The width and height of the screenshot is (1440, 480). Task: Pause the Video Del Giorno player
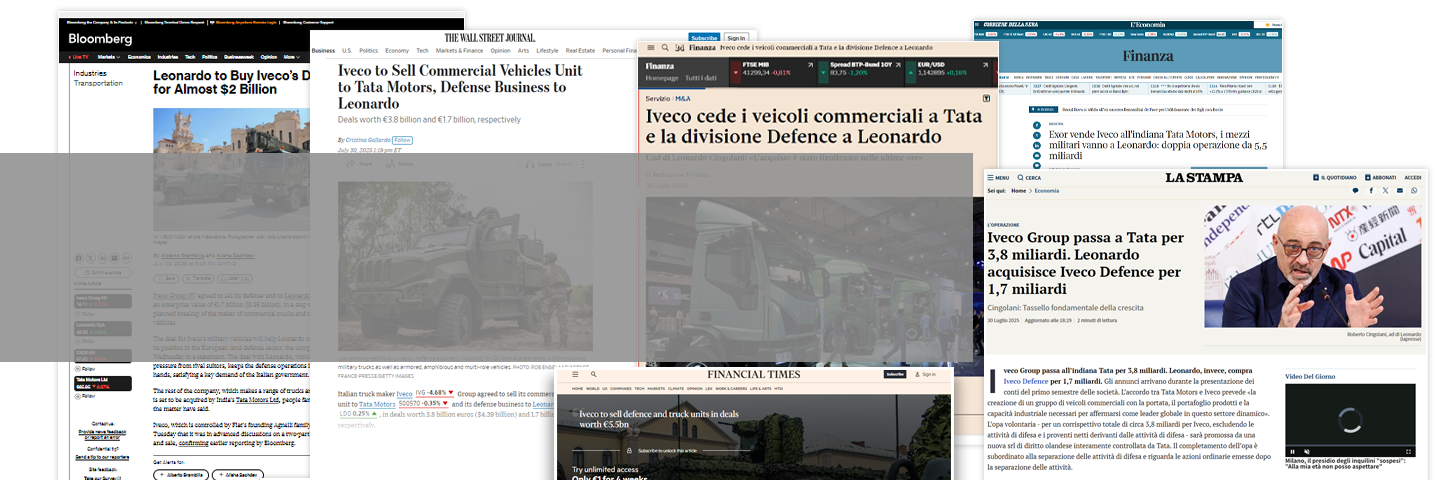1292,450
